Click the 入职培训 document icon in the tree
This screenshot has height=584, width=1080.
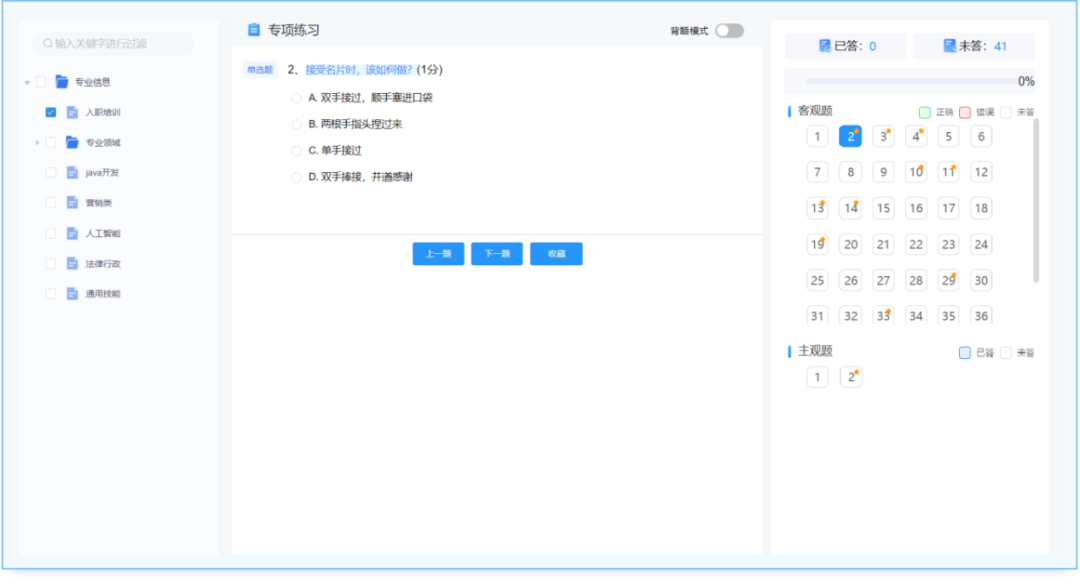tap(70, 112)
